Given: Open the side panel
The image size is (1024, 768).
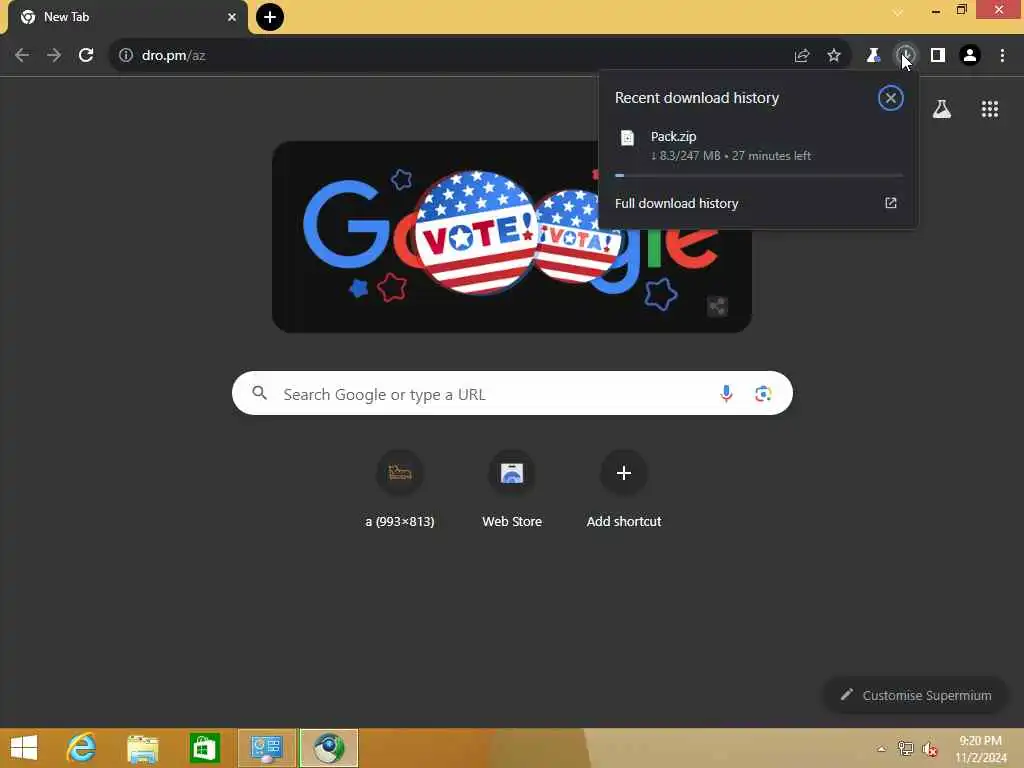Looking at the screenshot, I should (x=938, y=56).
